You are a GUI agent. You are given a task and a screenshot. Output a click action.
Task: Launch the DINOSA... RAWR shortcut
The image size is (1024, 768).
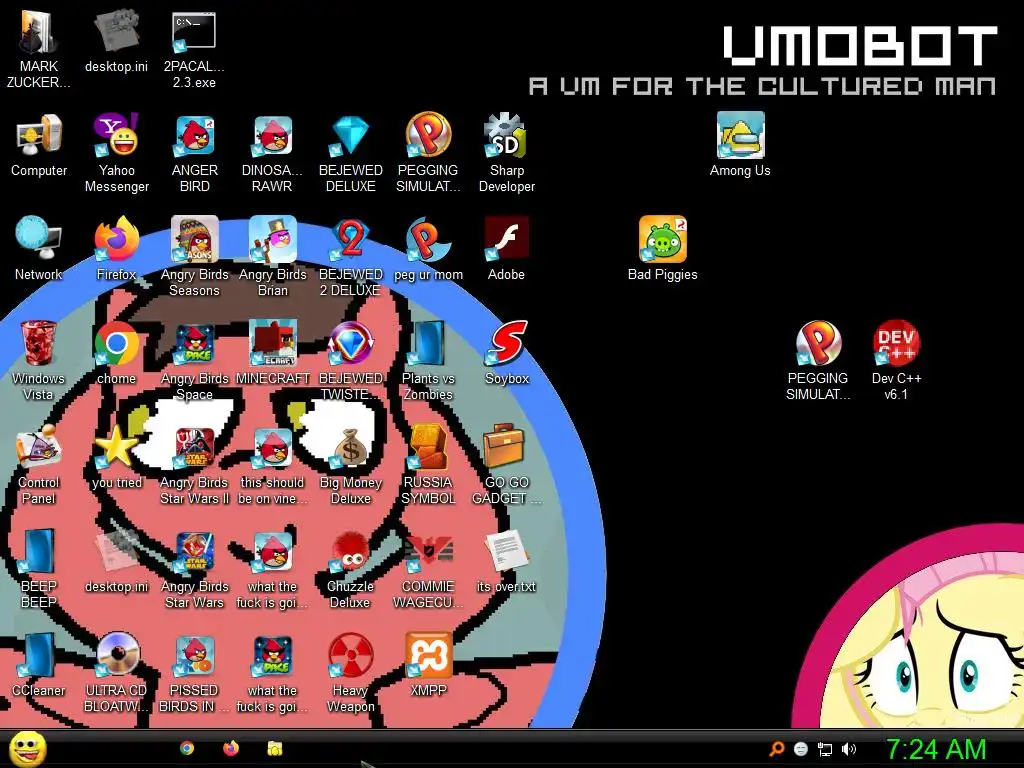272,136
